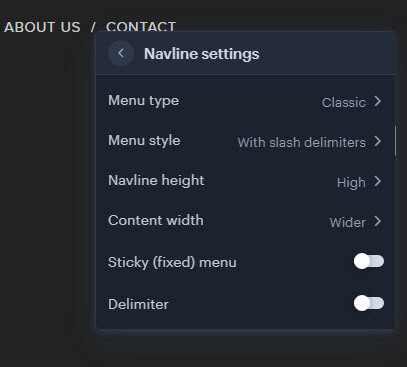Toggle the Sticky (fixed) menu switch
Image resolution: width=407 pixels, height=367 pixels.
369,261
